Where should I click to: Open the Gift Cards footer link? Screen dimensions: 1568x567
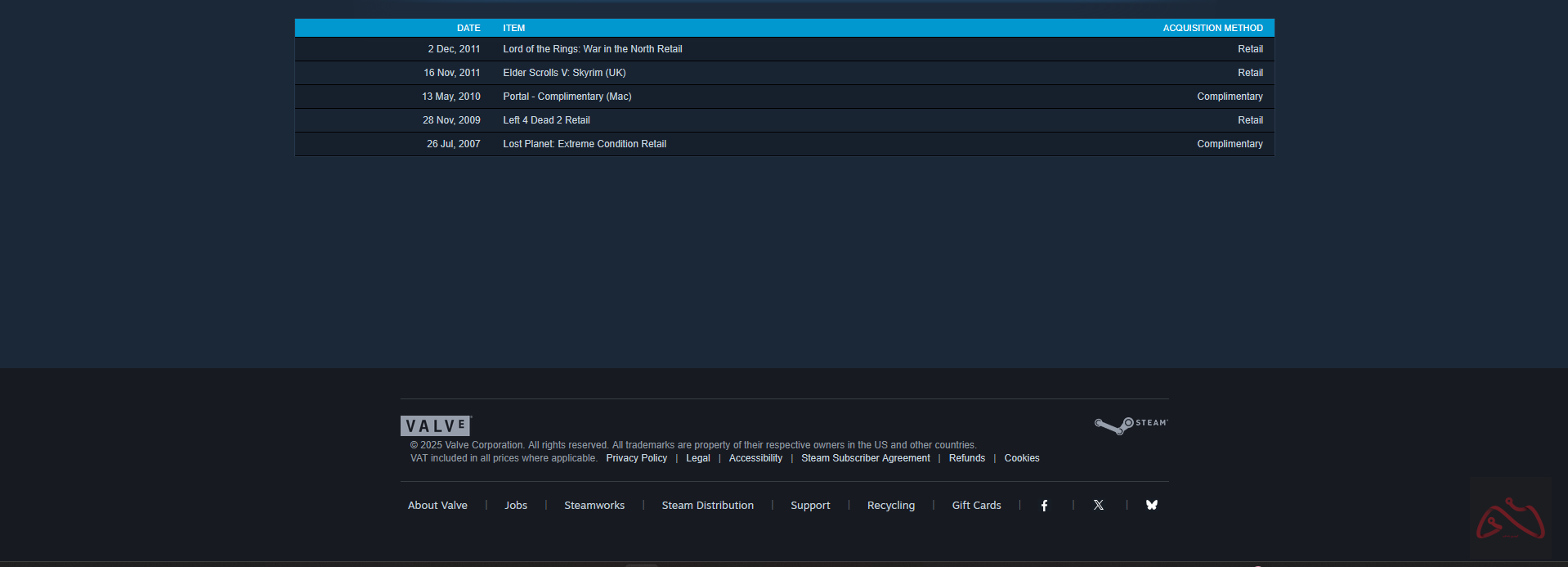[976, 506]
